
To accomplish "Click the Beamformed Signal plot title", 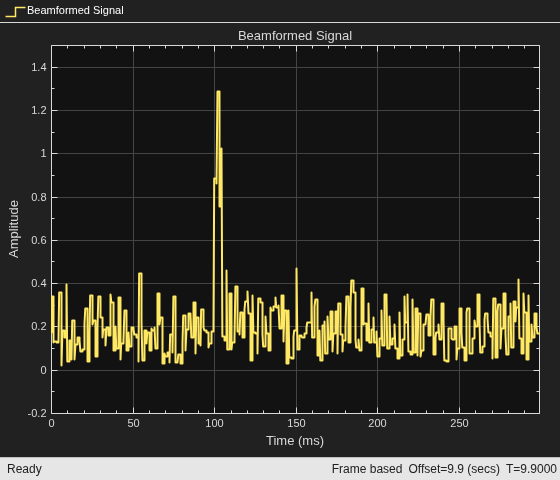I will 295,36.
